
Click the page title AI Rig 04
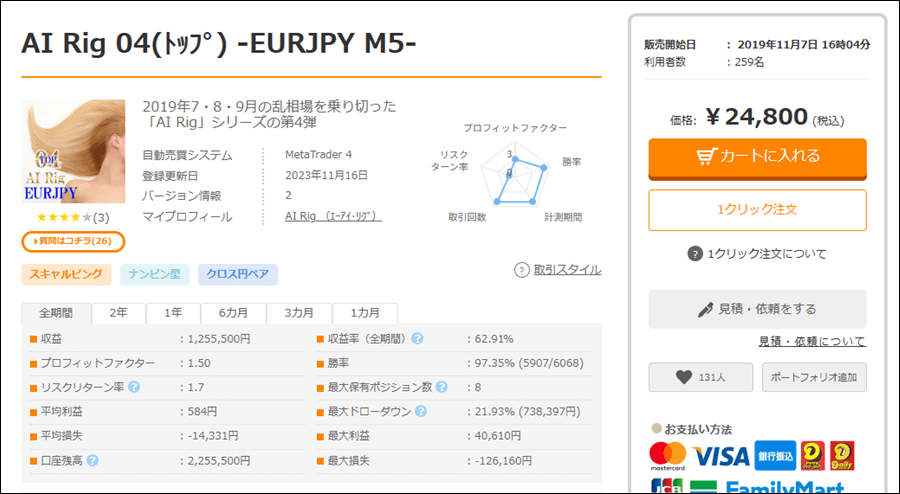[x=219, y=44]
